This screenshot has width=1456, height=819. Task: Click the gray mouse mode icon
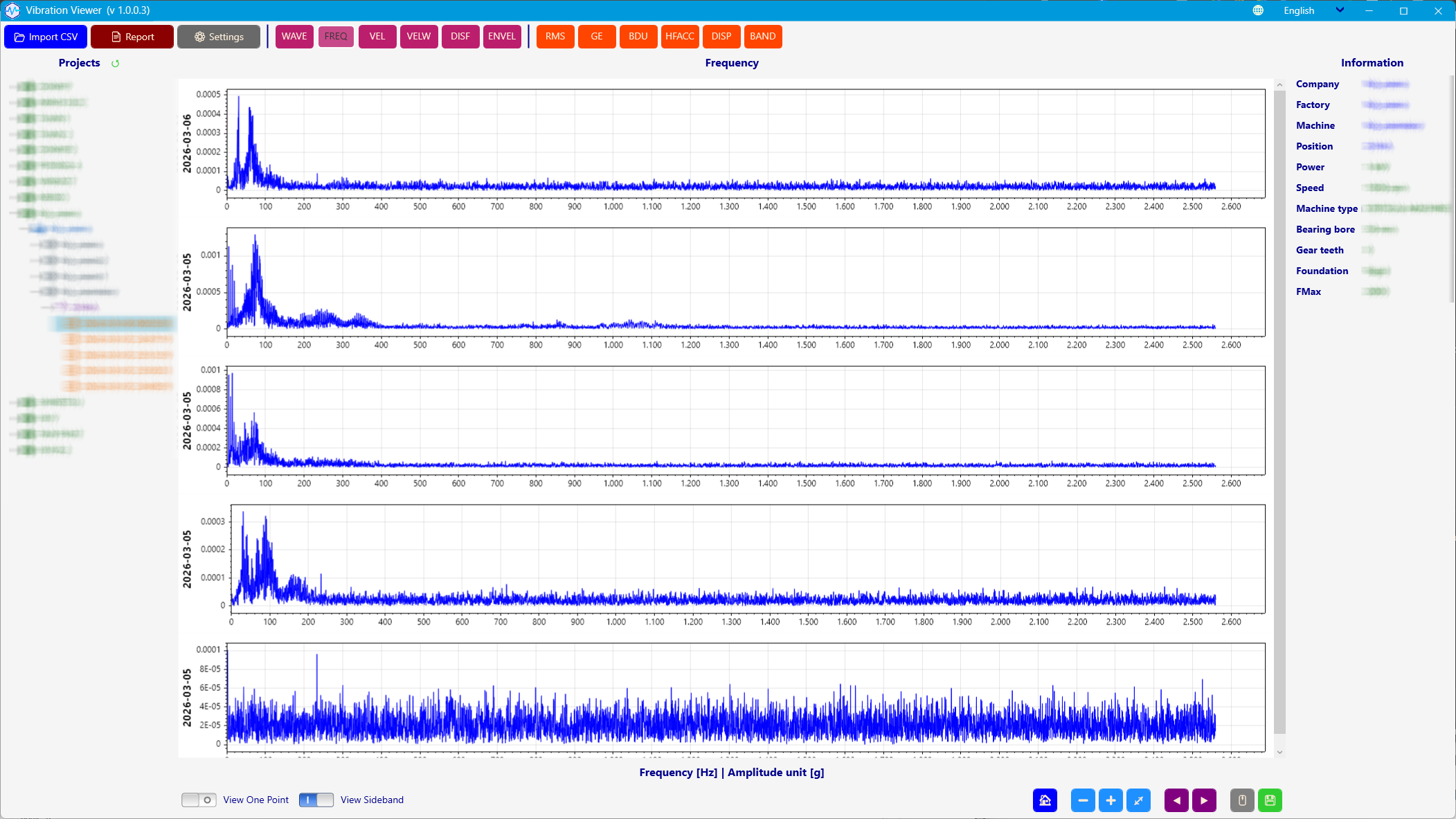click(1242, 800)
